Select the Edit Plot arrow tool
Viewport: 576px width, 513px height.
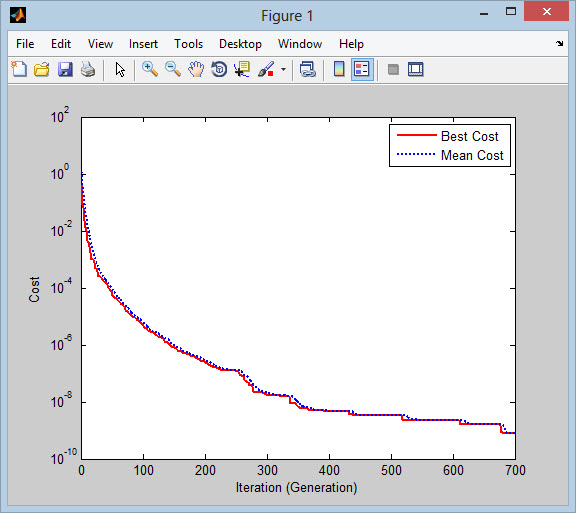click(x=120, y=69)
